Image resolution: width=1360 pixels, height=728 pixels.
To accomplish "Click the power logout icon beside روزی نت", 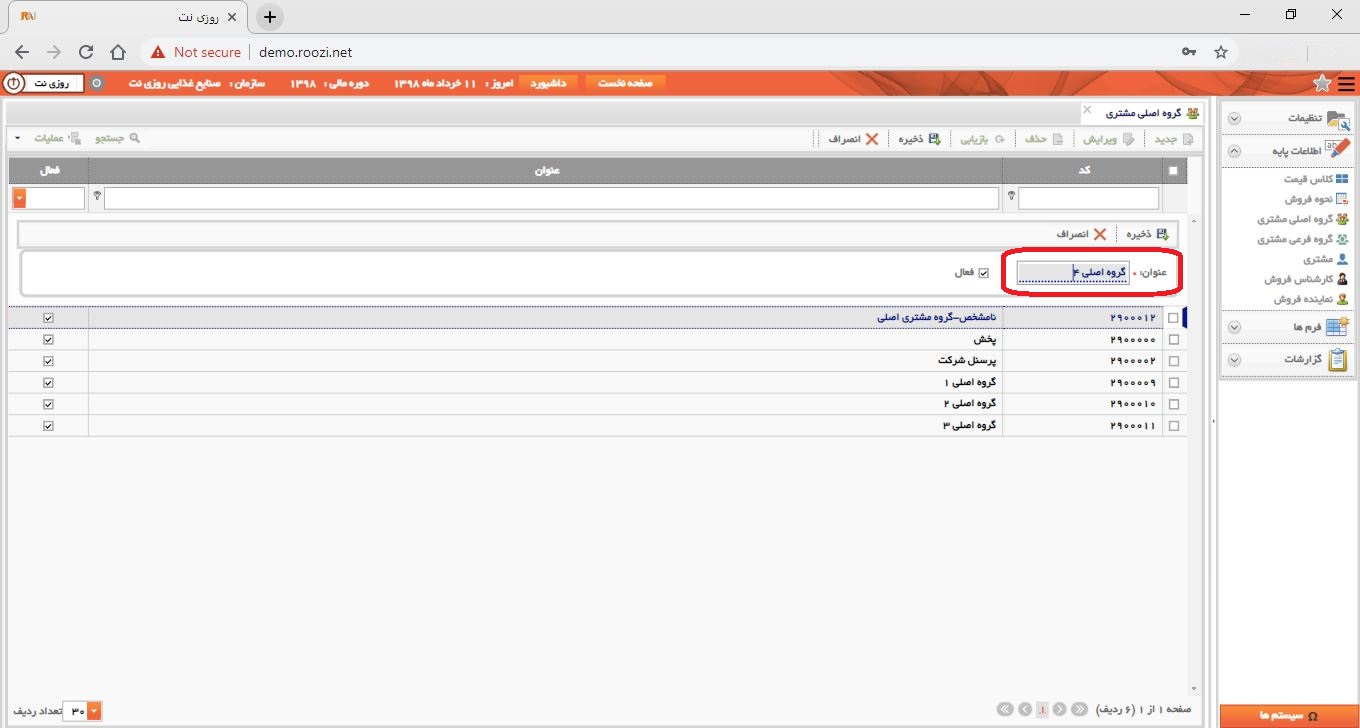I will 14,83.
